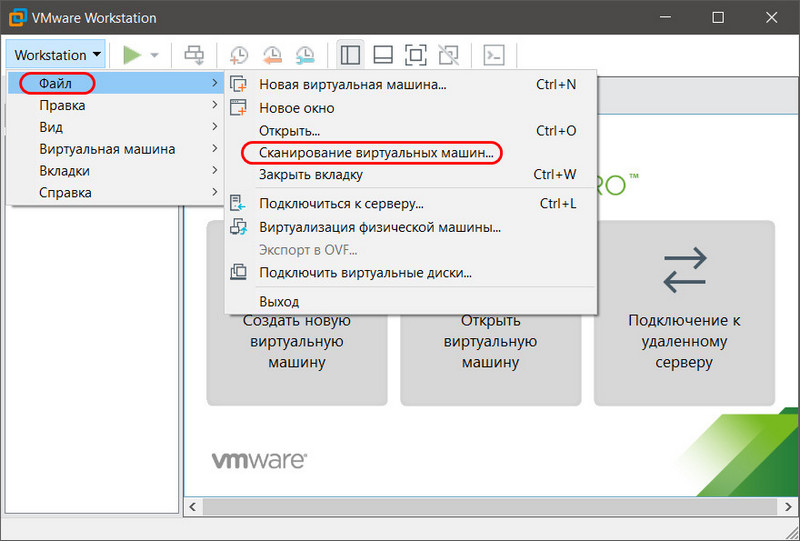Click the new window icon in menu
The image size is (800, 541).
[238, 108]
